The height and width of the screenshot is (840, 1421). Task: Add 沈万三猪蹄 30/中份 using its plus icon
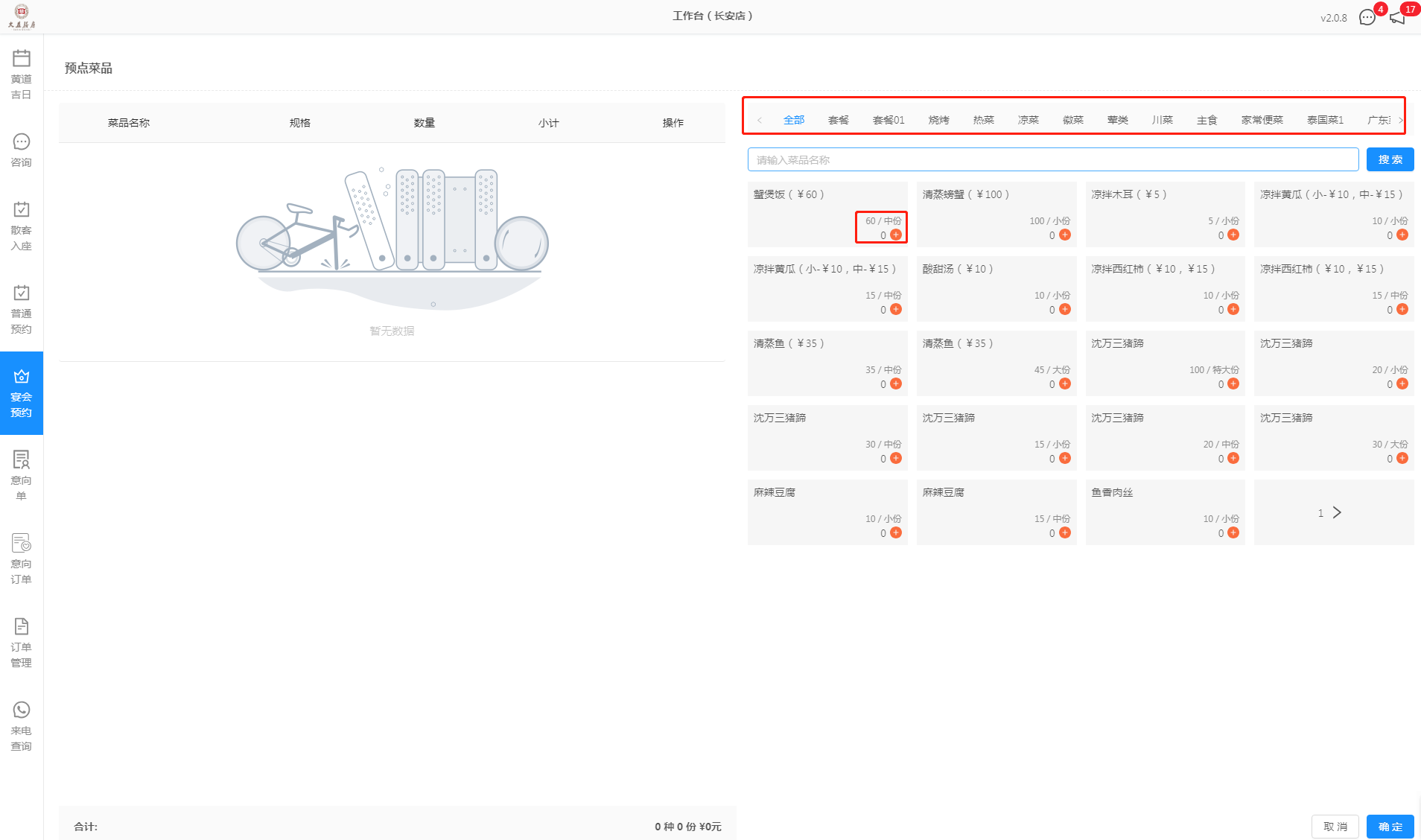click(896, 458)
